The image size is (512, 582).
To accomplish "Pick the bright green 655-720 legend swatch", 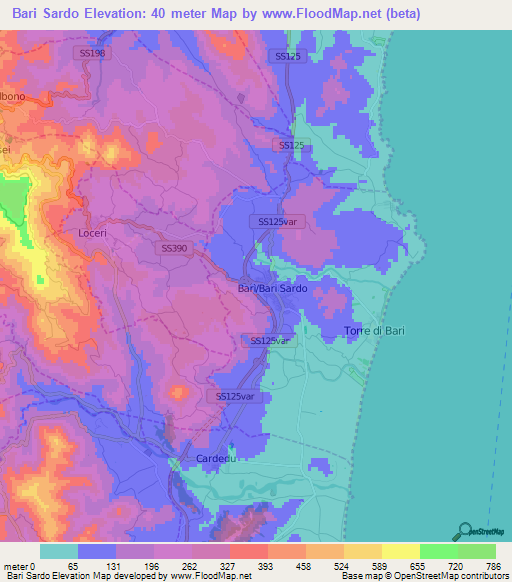I will [439, 552].
